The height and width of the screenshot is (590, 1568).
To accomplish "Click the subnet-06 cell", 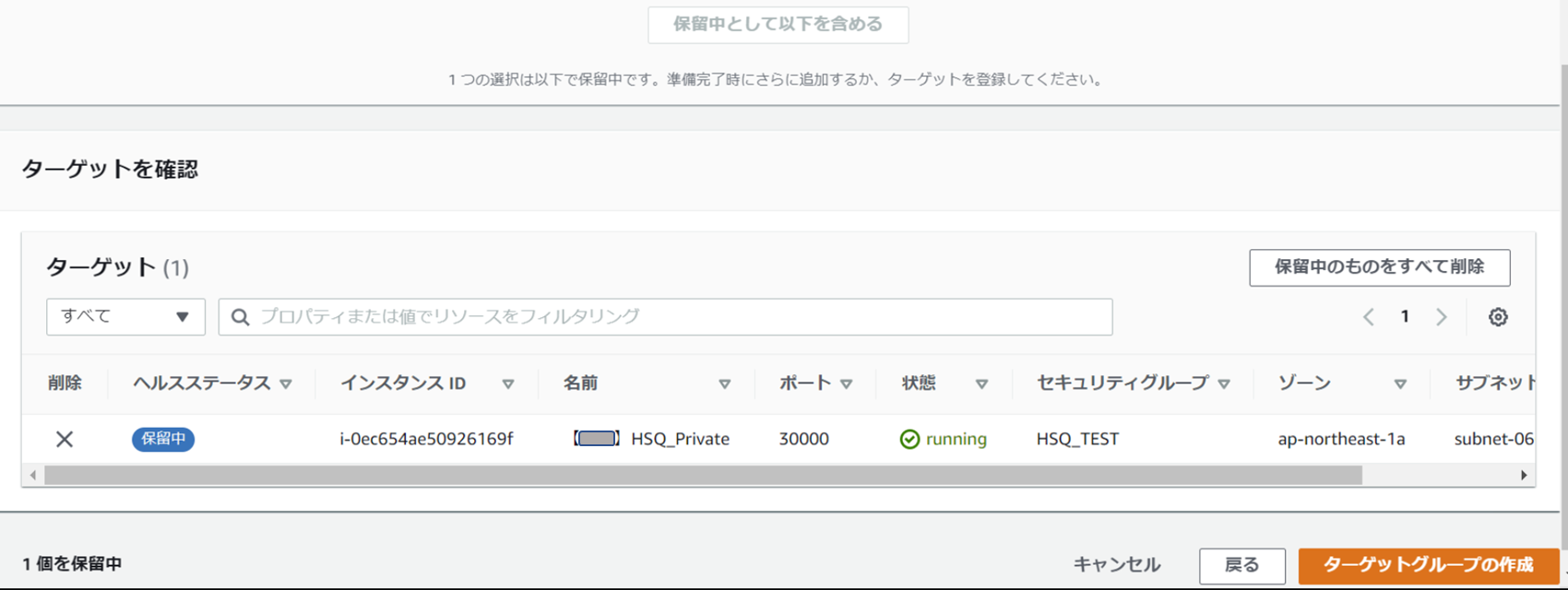I will tap(1493, 439).
